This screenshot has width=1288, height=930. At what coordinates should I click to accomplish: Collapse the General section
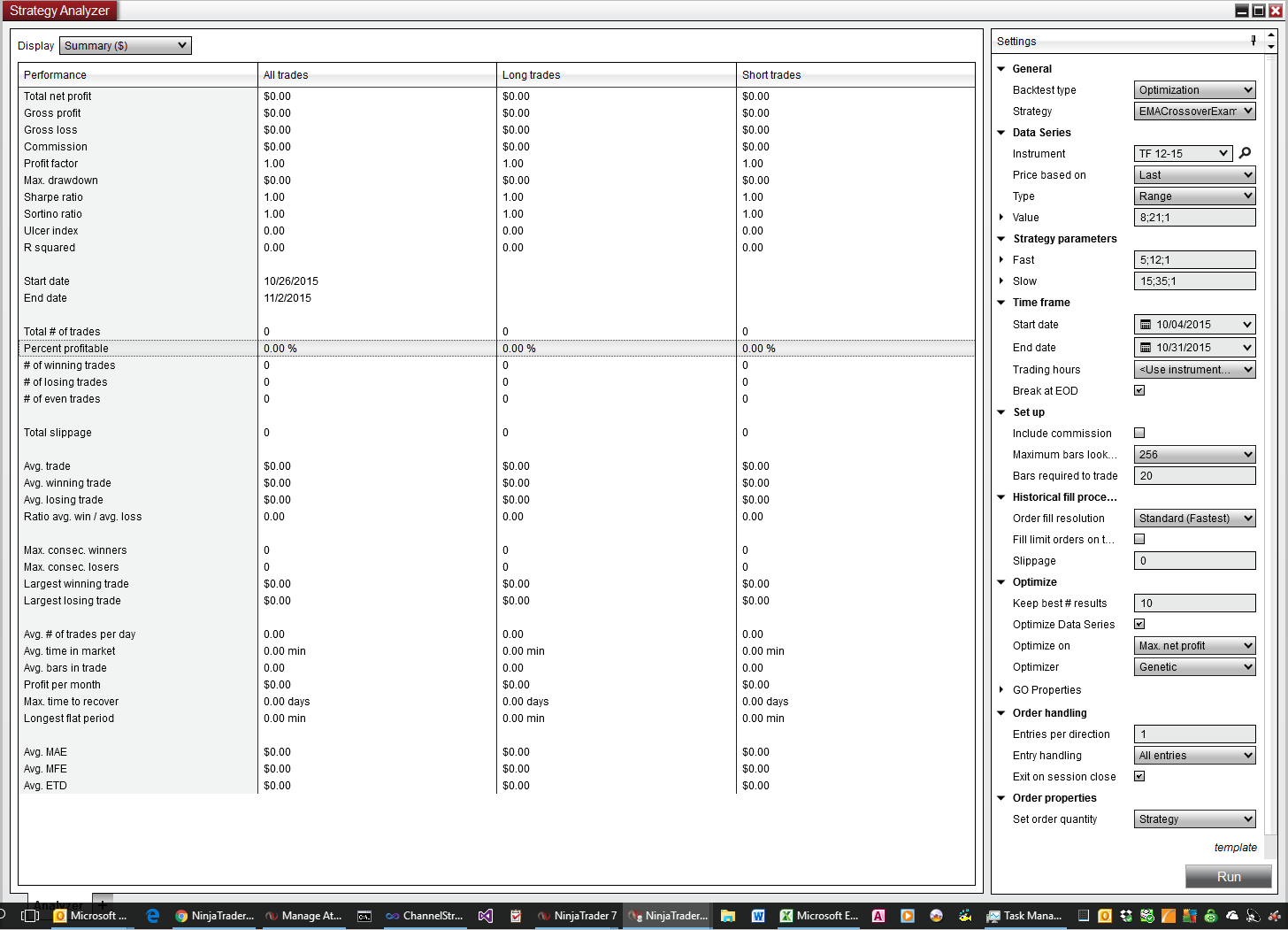pyautogui.click(x=1001, y=68)
